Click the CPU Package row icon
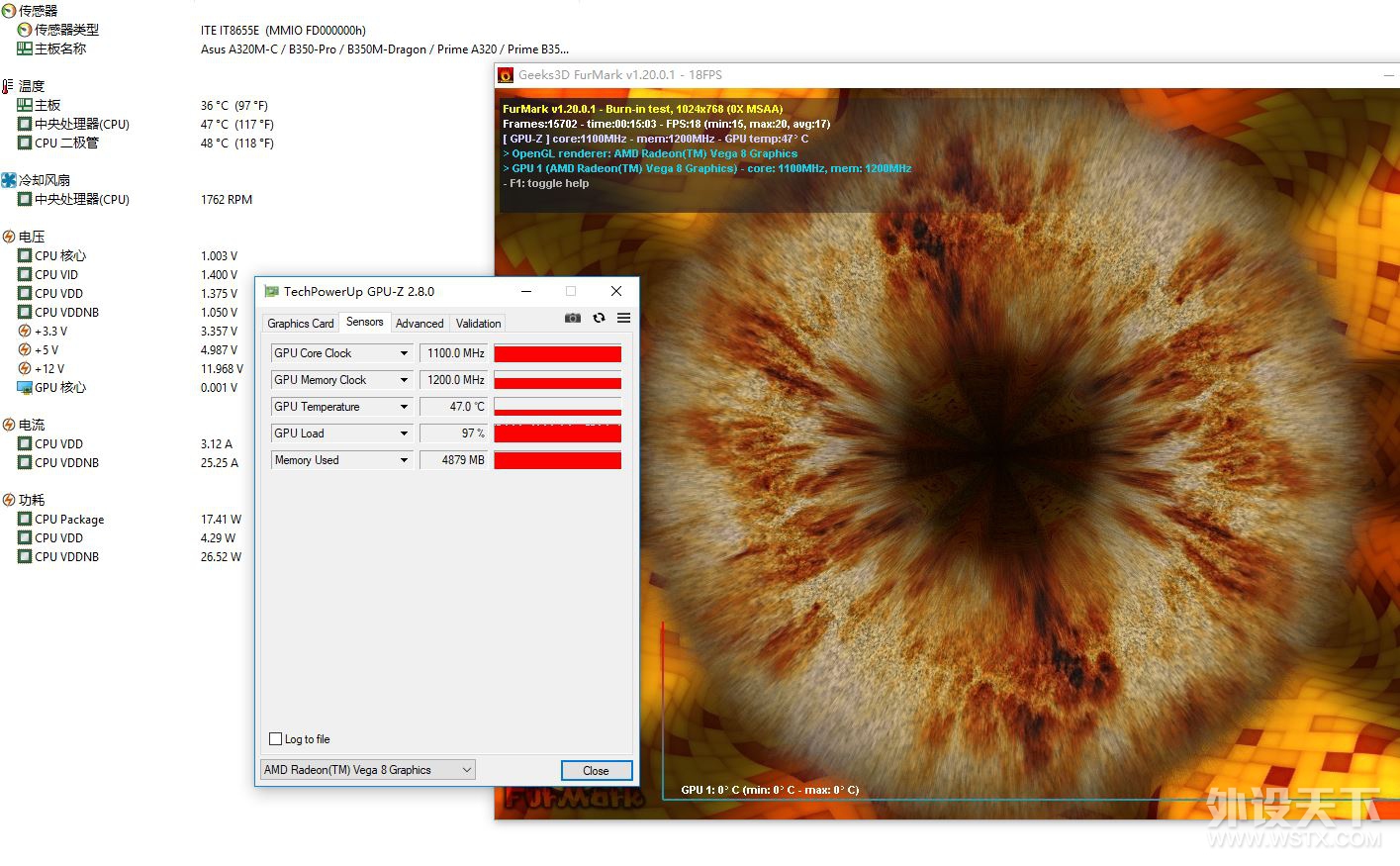 [x=25, y=519]
